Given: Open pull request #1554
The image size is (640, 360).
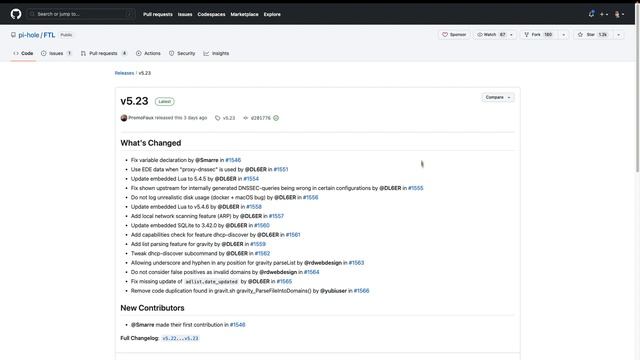Looking at the screenshot, I should (x=251, y=179).
